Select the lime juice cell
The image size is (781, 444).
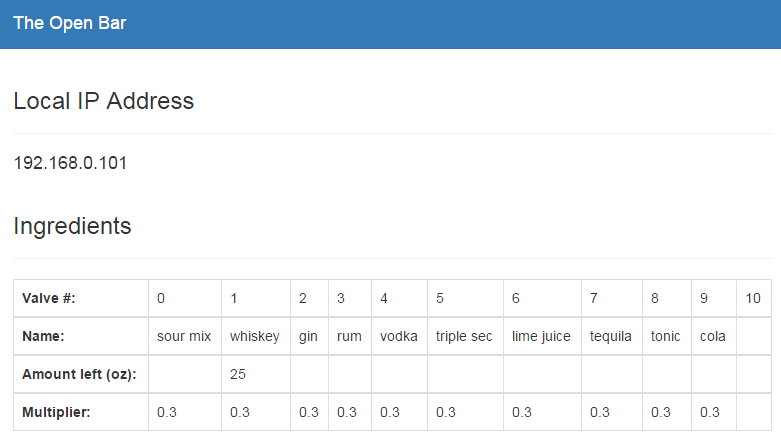pos(542,336)
